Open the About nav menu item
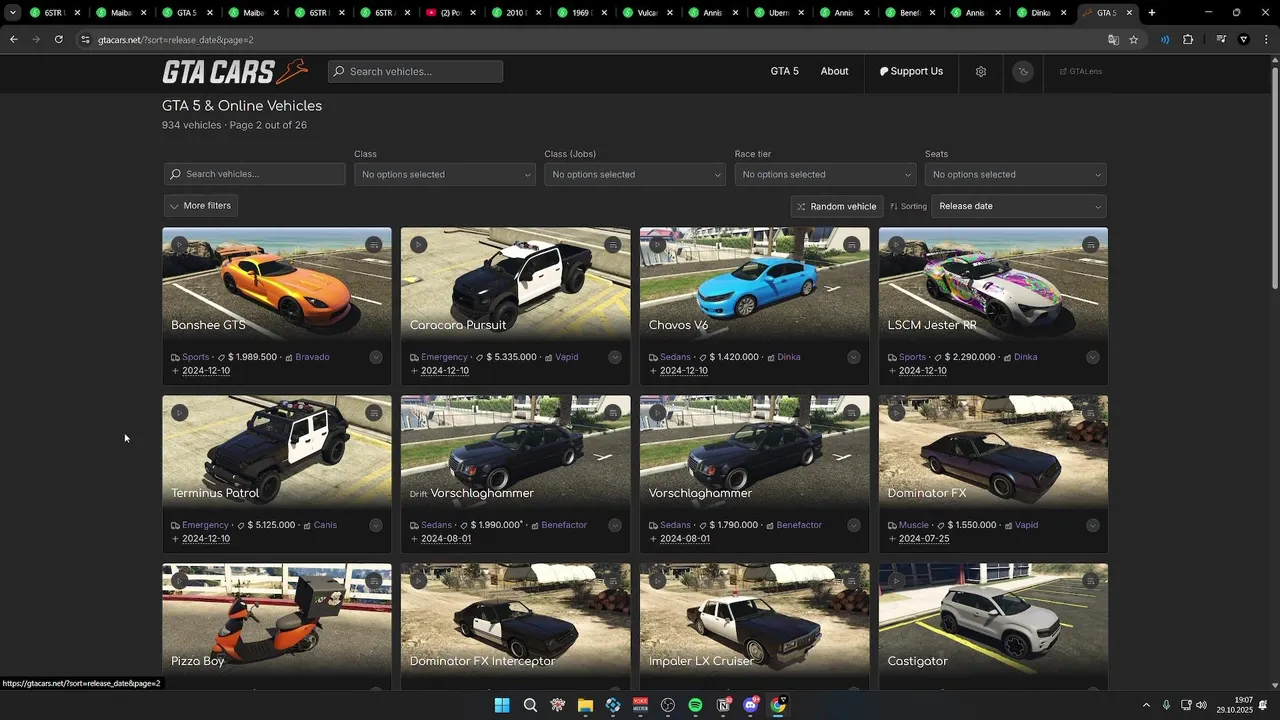This screenshot has height=720, width=1280. pos(834,72)
